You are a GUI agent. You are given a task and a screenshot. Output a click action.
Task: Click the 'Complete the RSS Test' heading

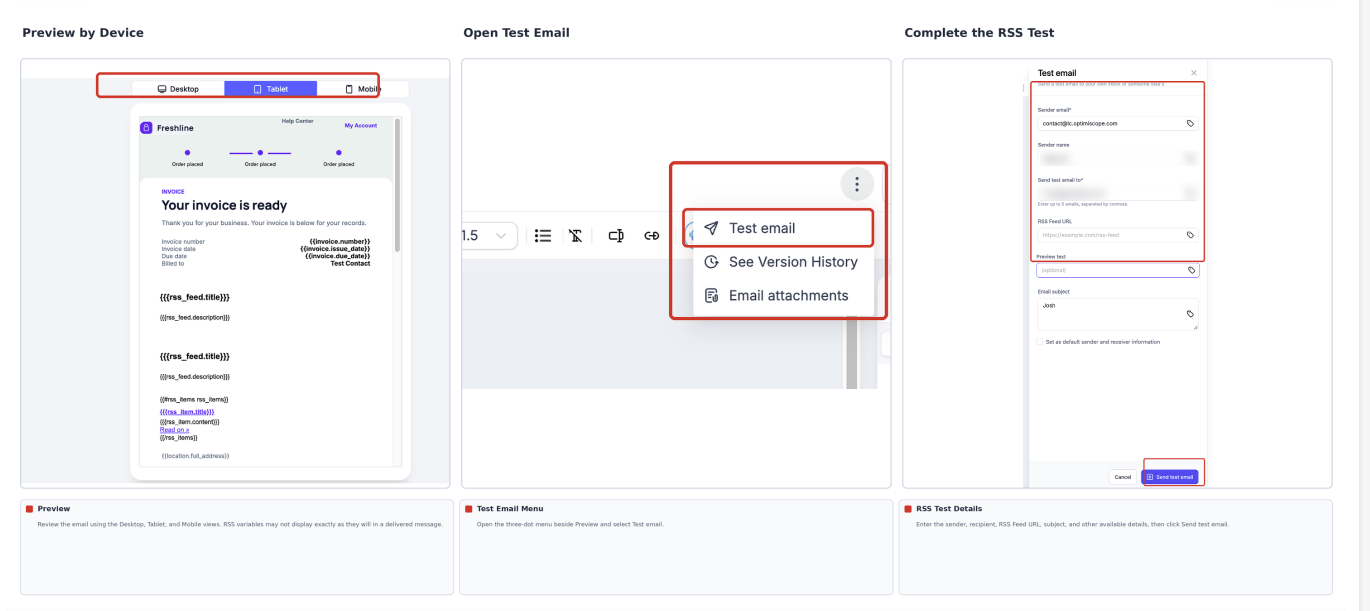coord(979,33)
